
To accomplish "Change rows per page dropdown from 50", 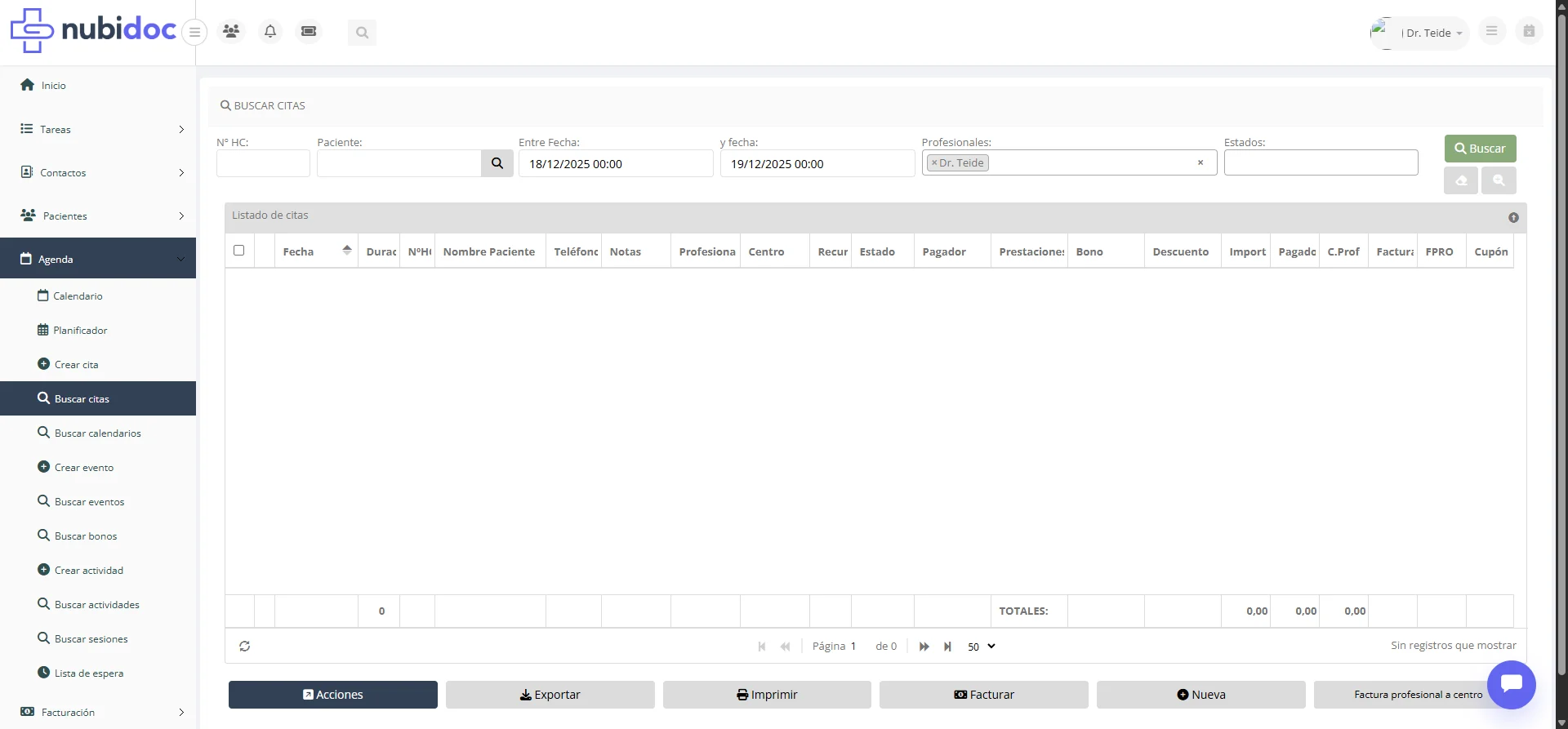I will [x=981, y=647].
